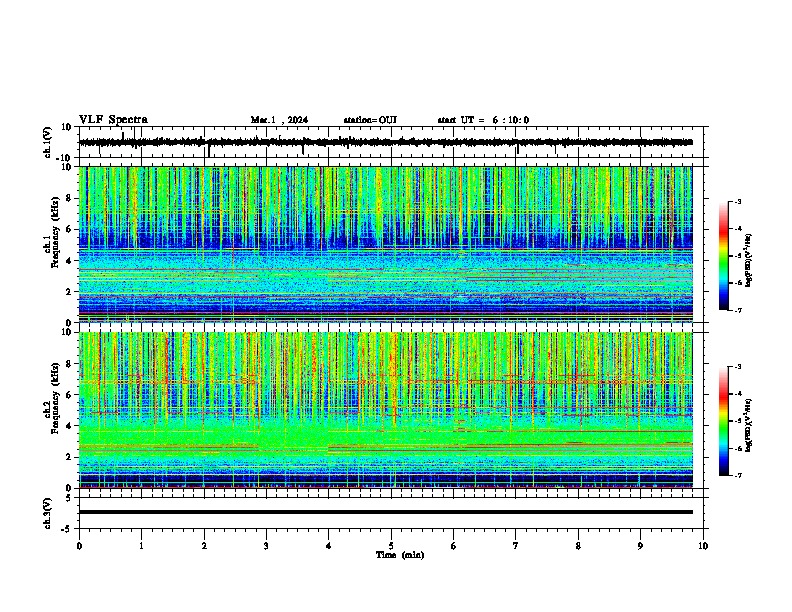Click the '6' kHz tick on ch.2 frequency axis

pyautogui.click(x=69, y=395)
